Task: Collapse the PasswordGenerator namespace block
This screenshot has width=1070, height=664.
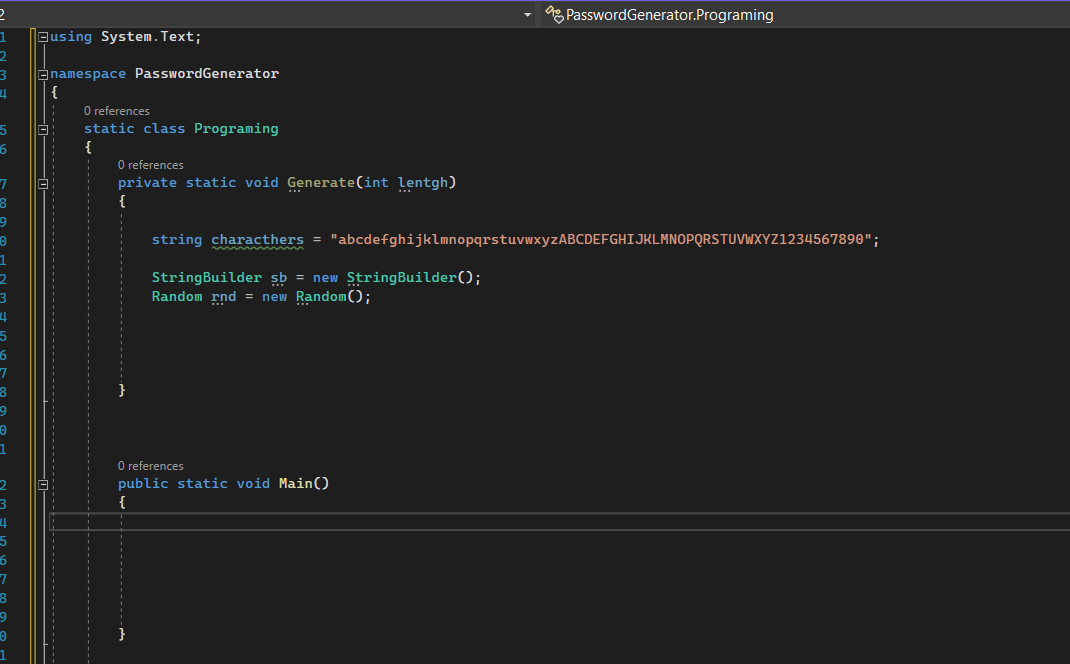Action: point(43,74)
